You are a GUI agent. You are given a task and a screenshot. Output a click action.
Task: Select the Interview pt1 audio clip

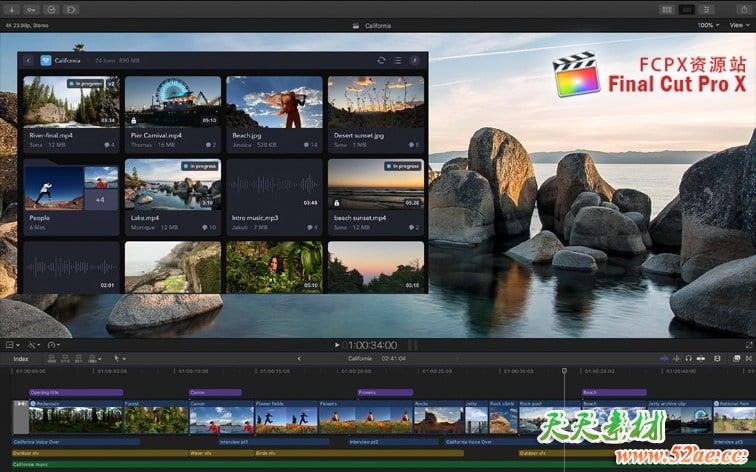coord(273,442)
